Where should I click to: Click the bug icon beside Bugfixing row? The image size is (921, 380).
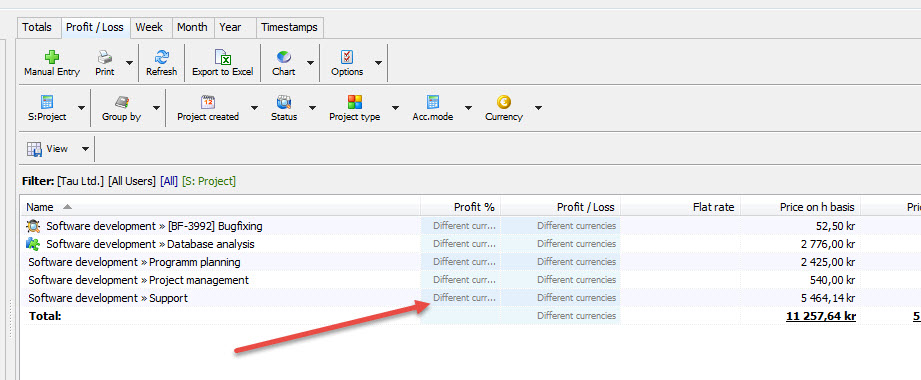pyautogui.click(x=33, y=226)
